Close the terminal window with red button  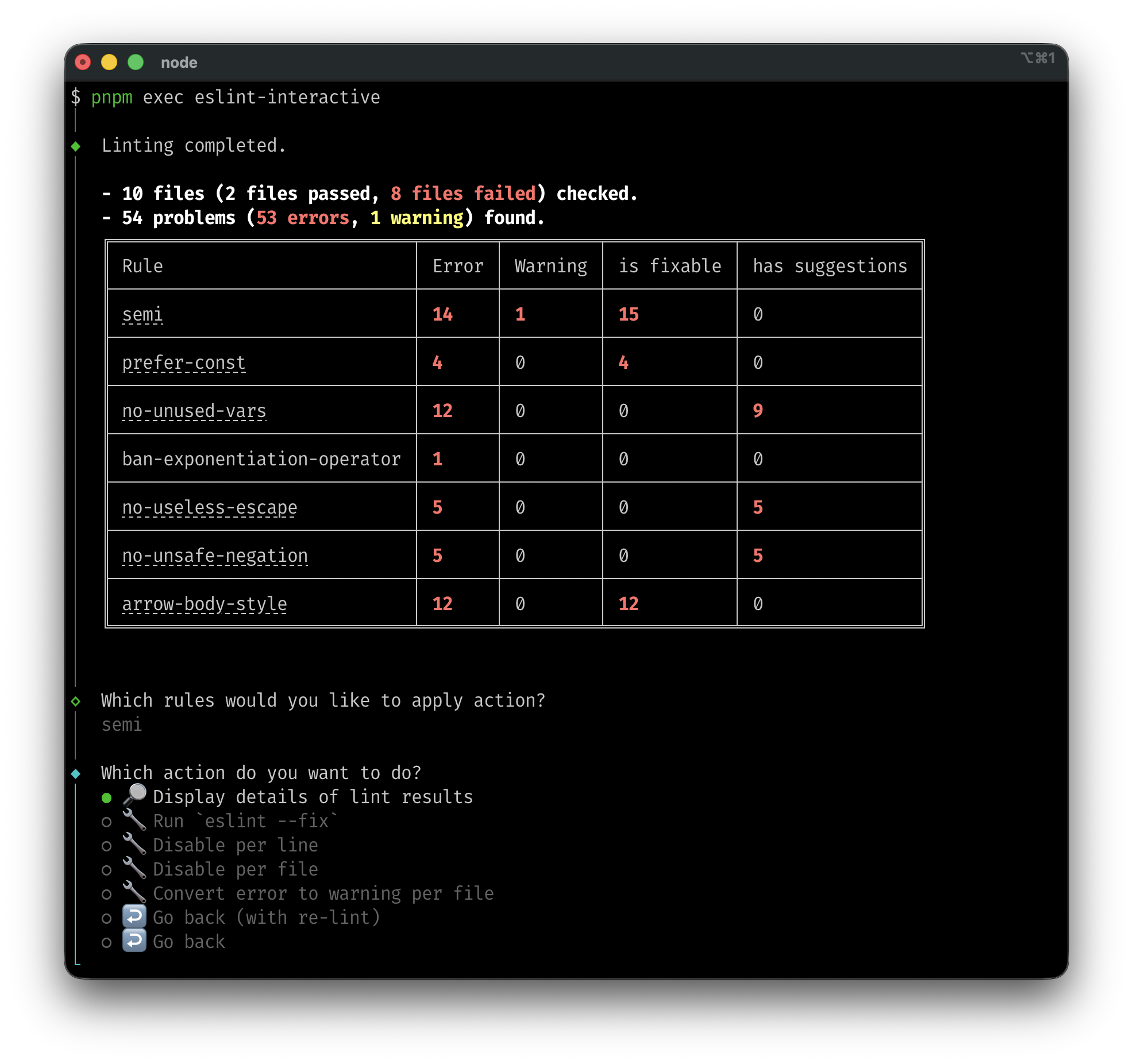83,63
